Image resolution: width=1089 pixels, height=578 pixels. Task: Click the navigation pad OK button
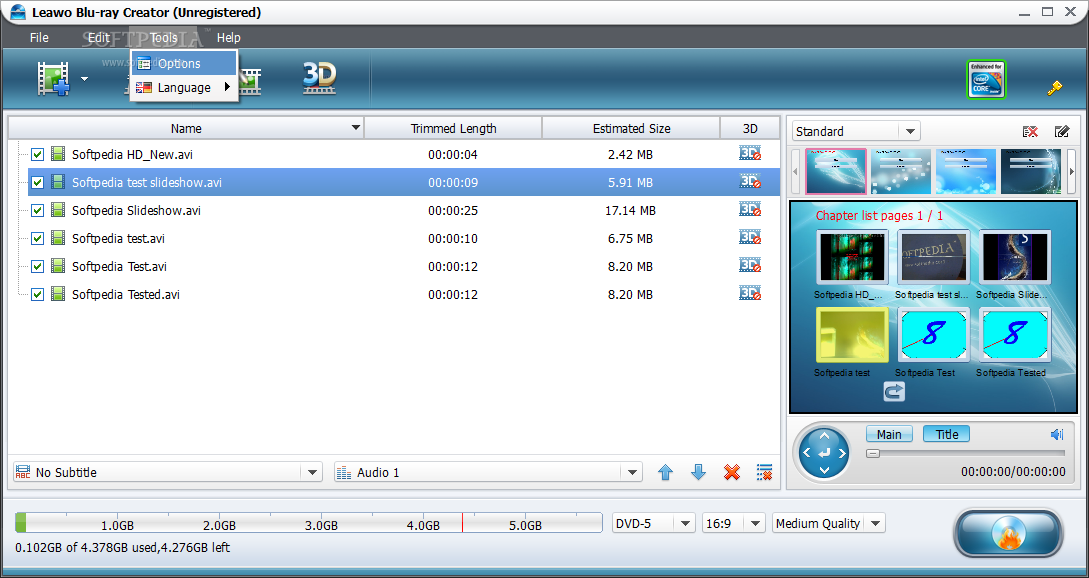pyautogui.click(x=824, y=454)
